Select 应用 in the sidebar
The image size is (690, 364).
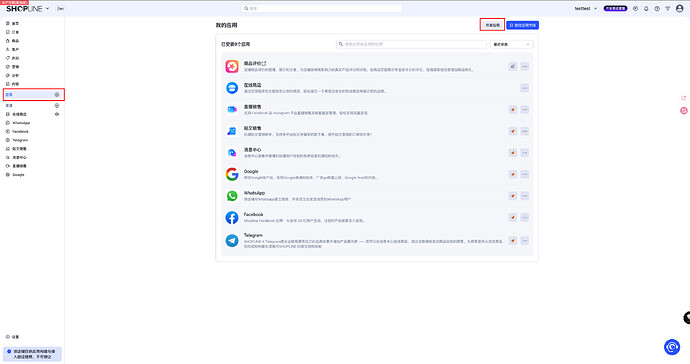tap(34, 95)
